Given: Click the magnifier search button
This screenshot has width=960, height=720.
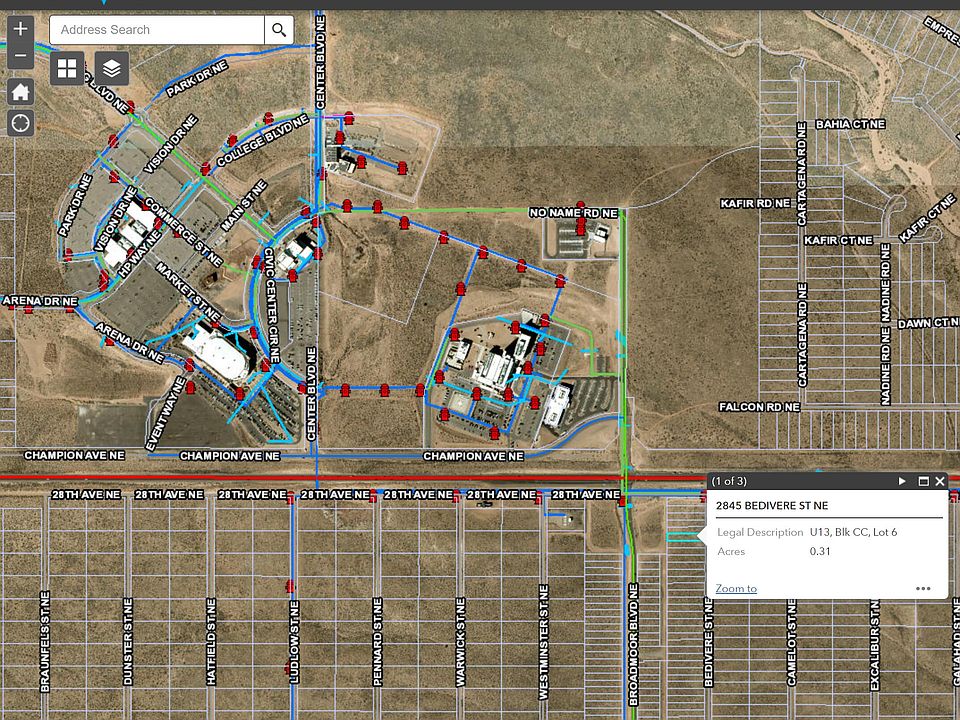Looking at the screenshot, I should tap(279, 30).
